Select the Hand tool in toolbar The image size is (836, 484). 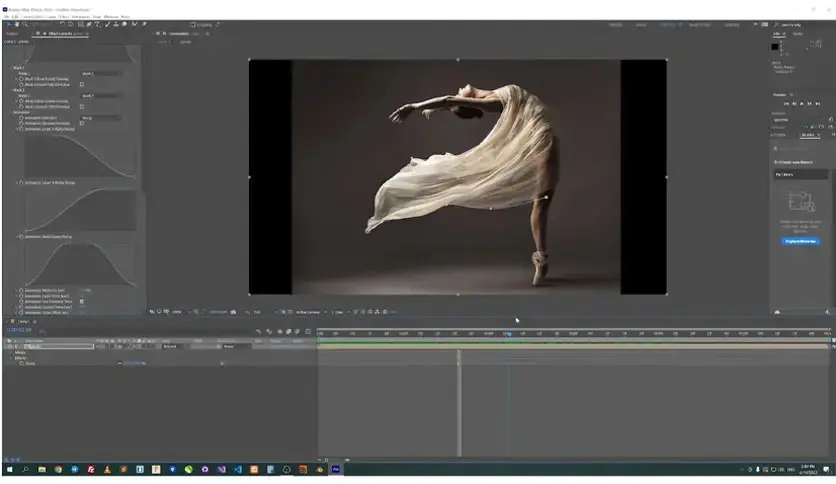pos(17,24)
